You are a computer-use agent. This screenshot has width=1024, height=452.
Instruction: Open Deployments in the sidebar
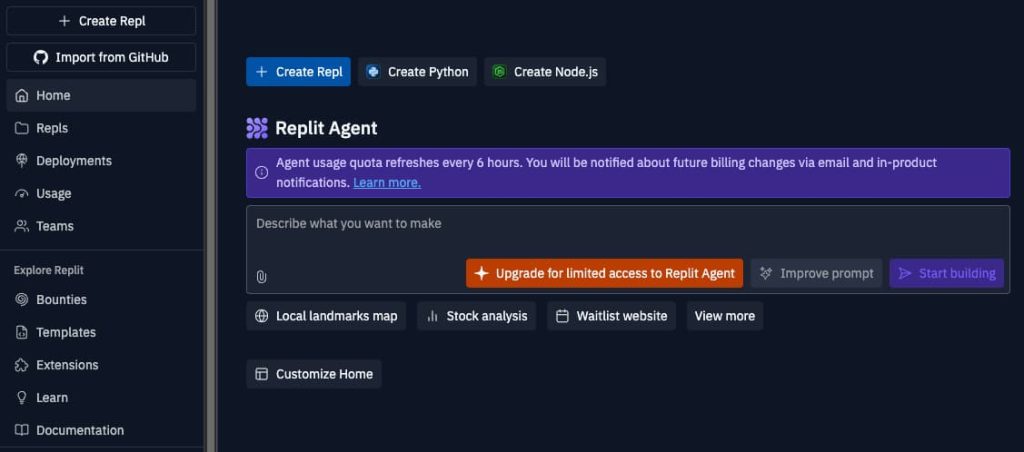click(x=73, y=161)
